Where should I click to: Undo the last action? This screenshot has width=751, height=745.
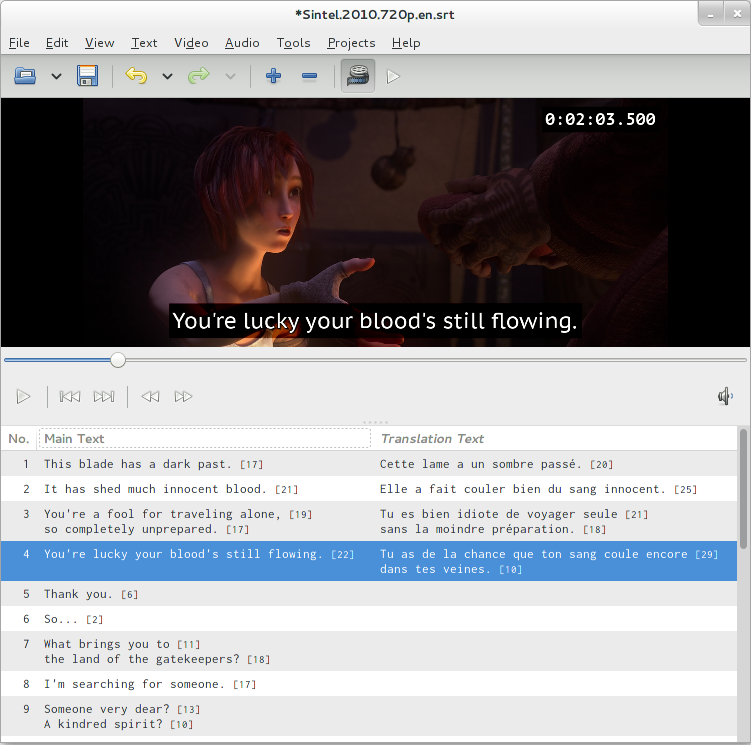tap(136, 76)
